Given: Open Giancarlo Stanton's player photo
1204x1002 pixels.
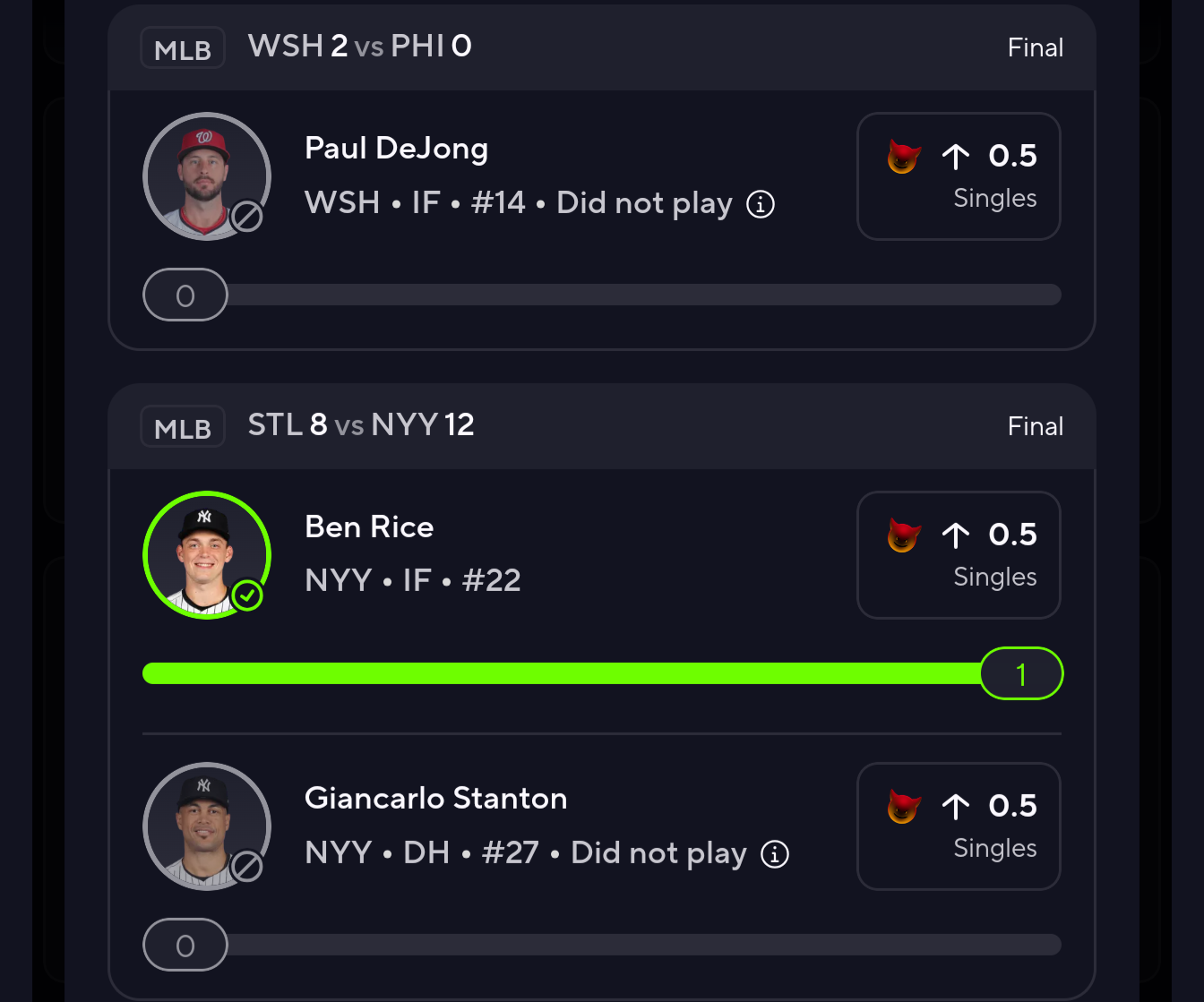Looking at the screenshot, I should [205, 825].
